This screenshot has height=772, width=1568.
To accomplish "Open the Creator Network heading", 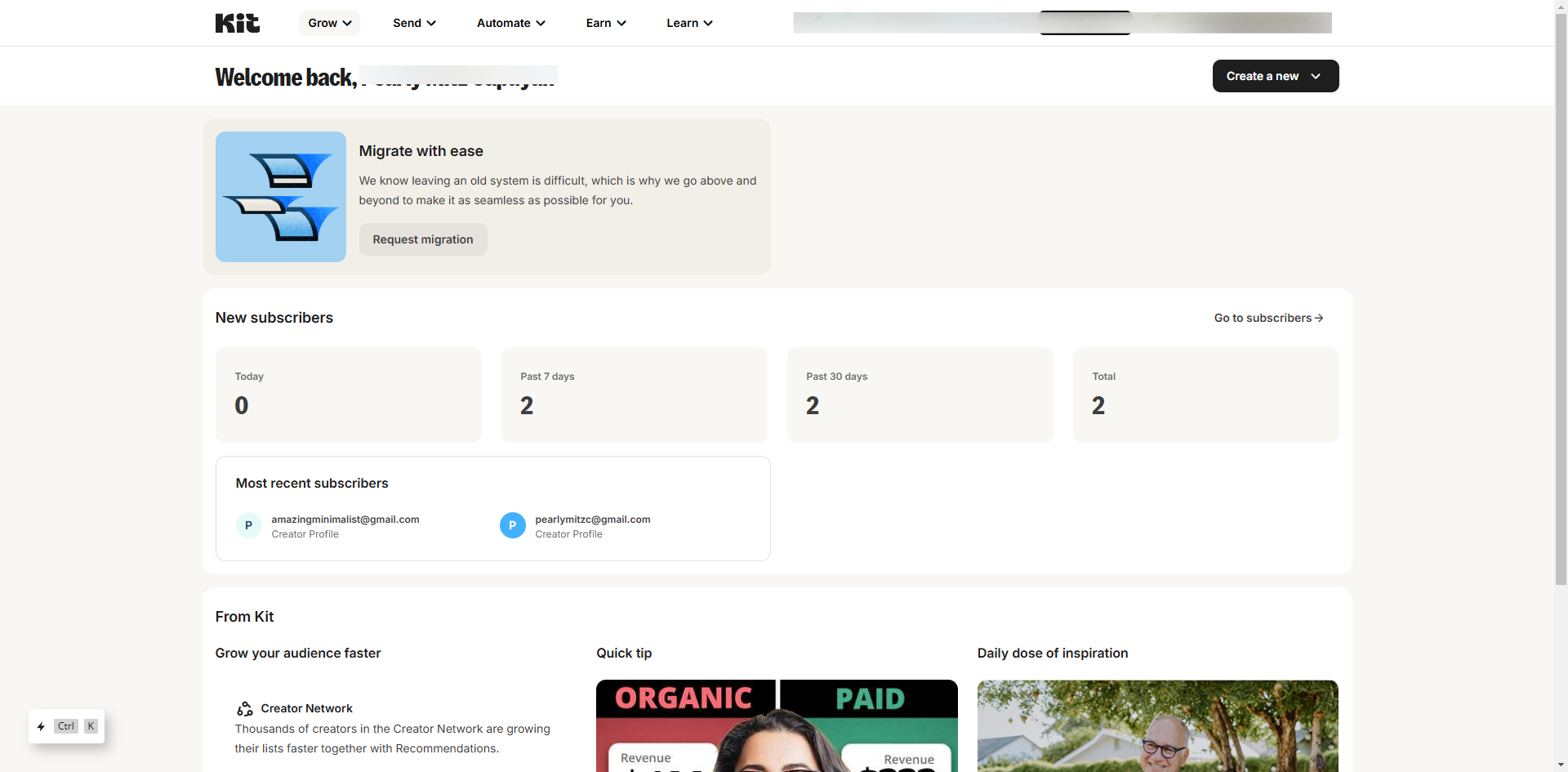I will pos(307,708).
